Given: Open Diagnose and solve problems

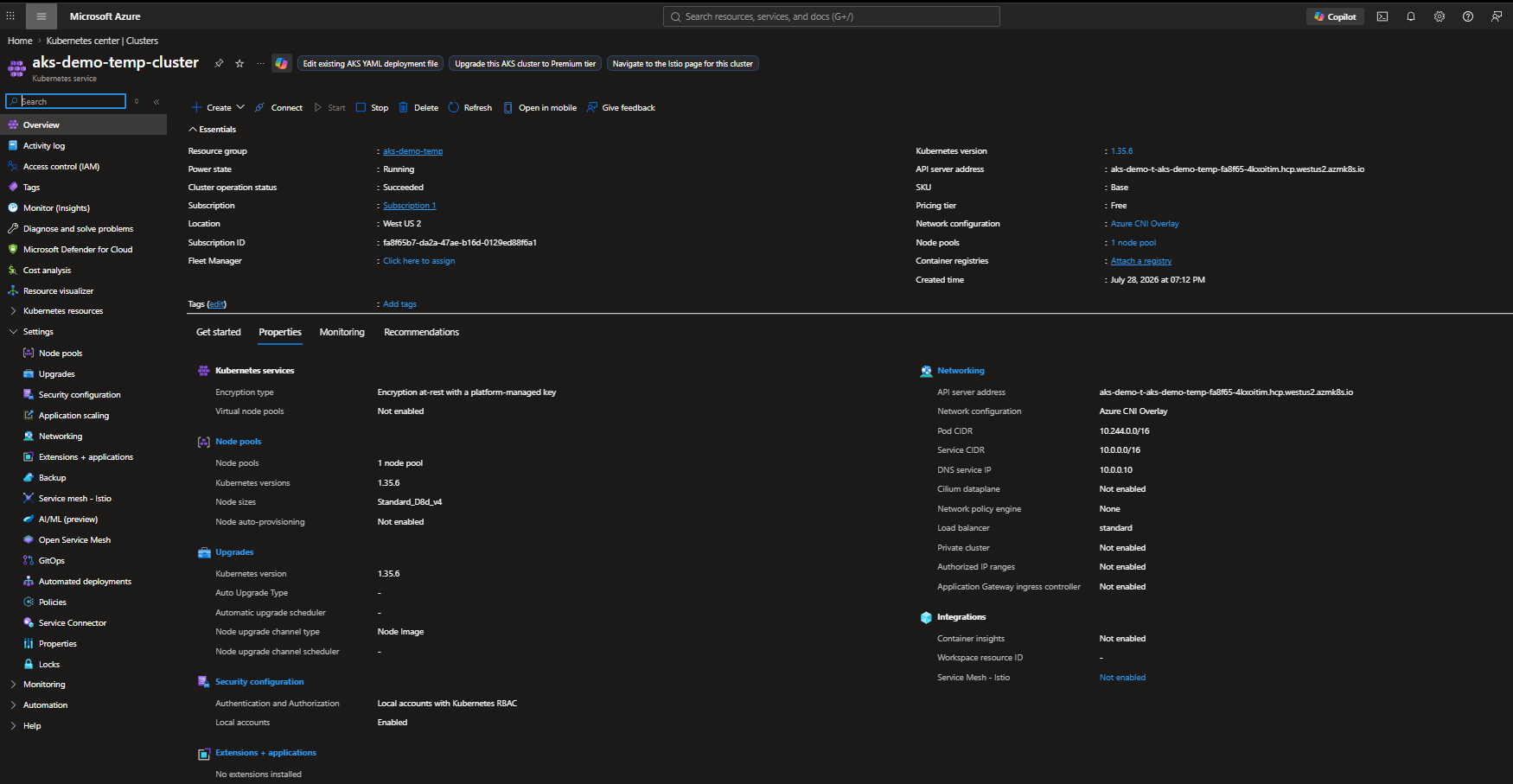Looking at the screenshot, I should 78,229.
